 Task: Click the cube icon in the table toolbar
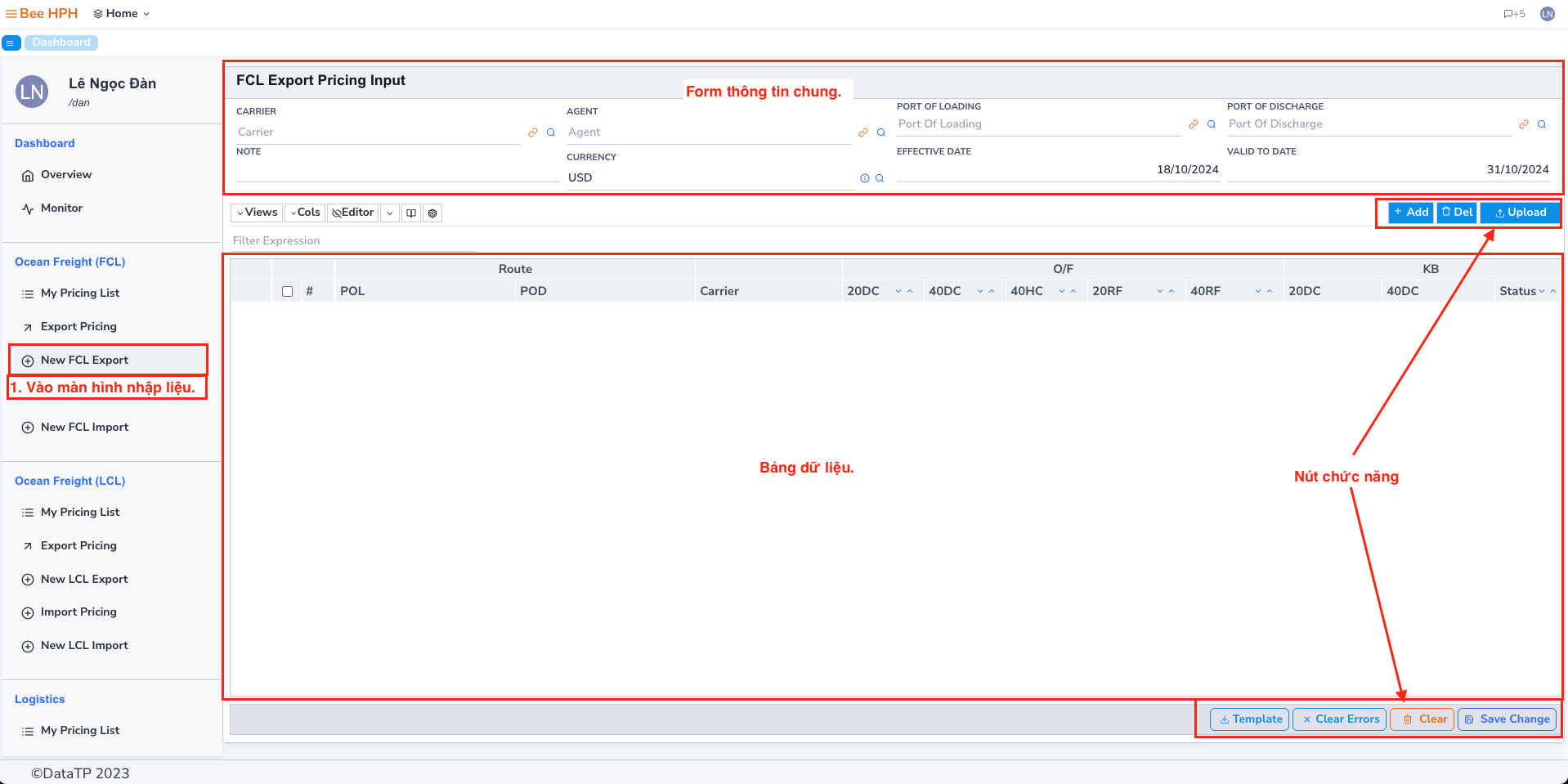(x=432, y=213)
